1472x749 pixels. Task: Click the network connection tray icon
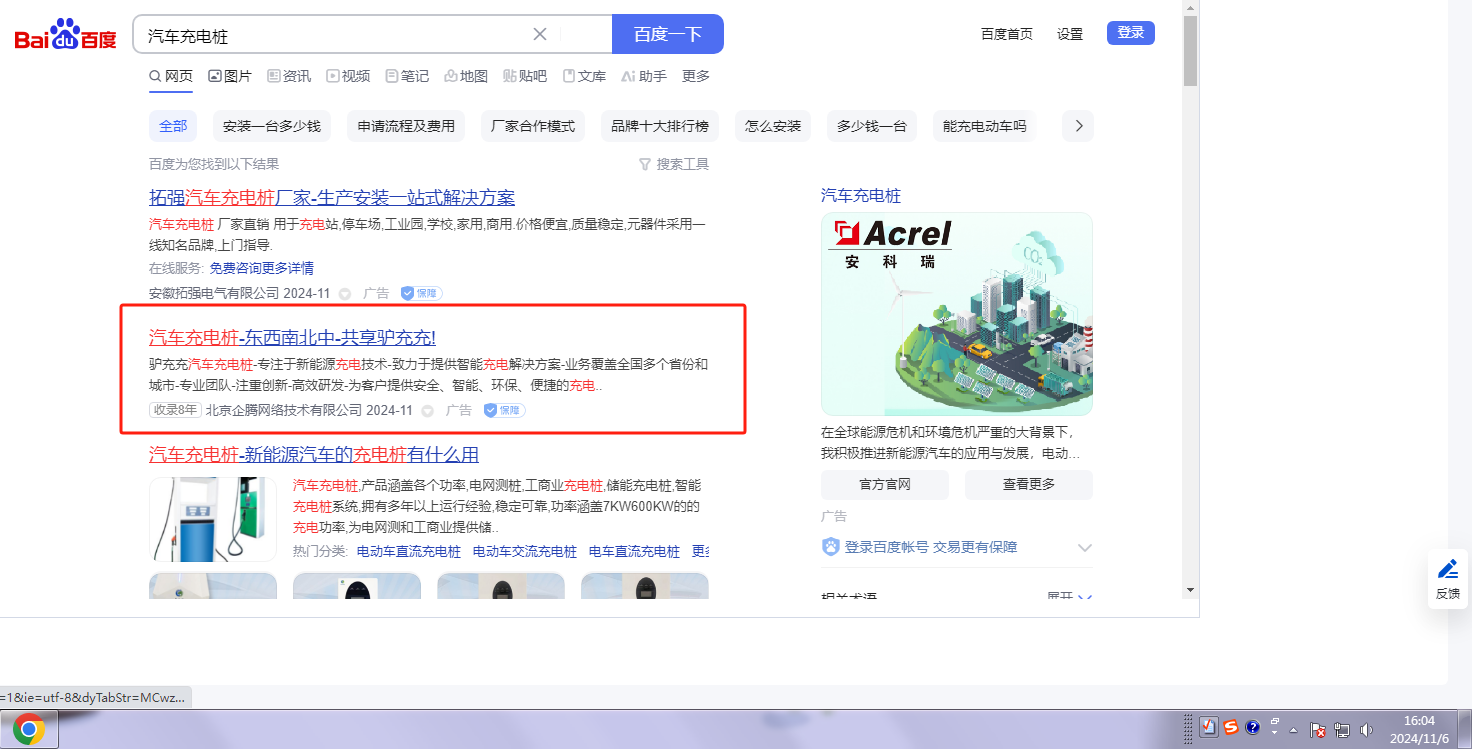point(1342,730)
